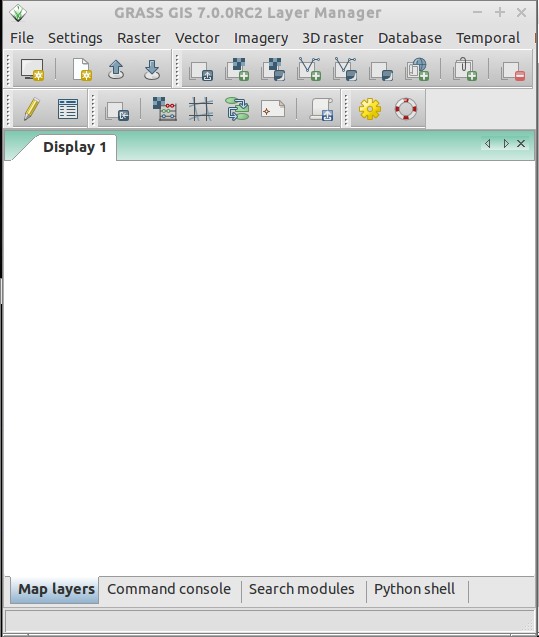Add a raster map layer

237,69
